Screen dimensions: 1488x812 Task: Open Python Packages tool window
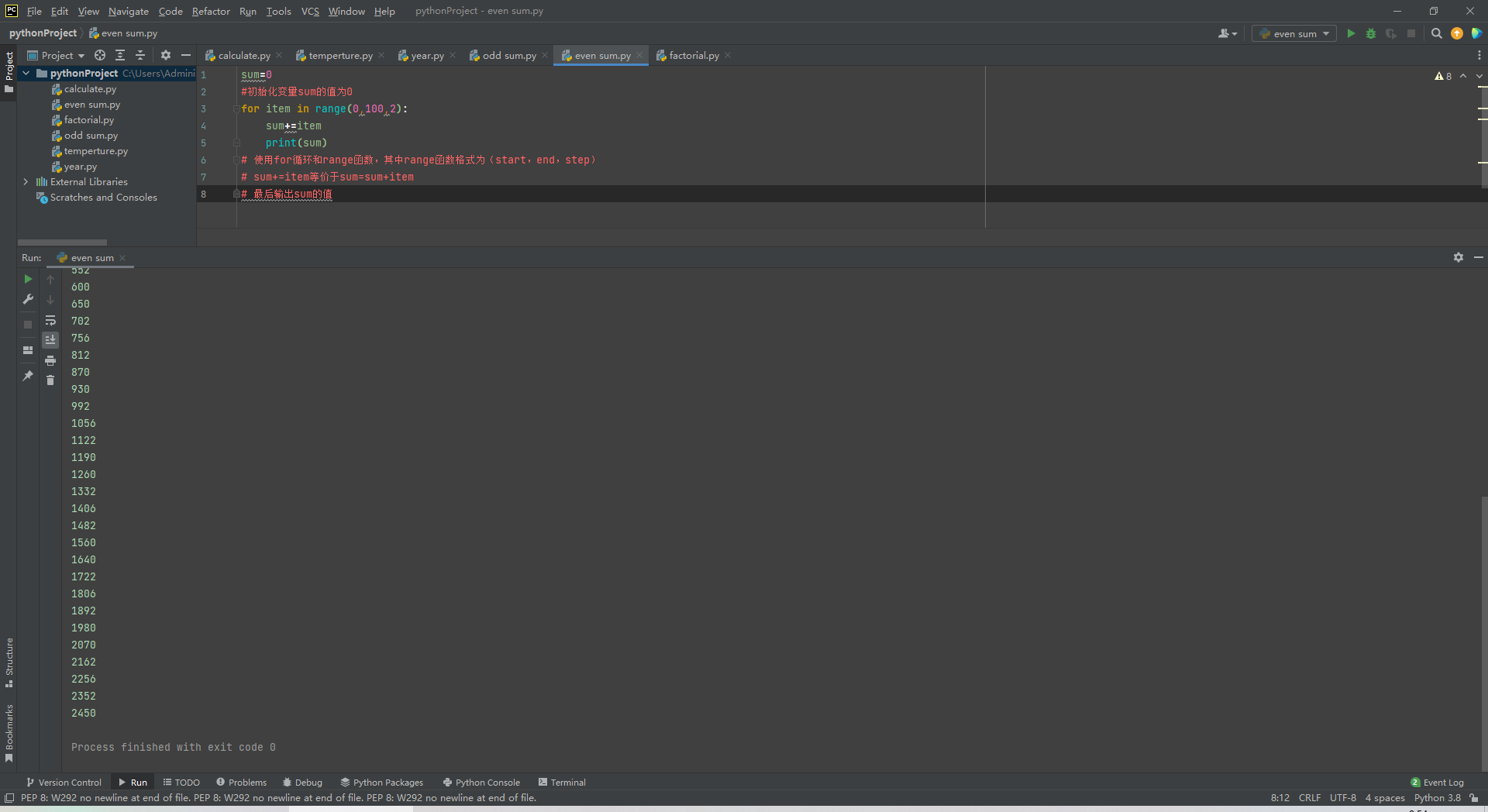[x=381, y=783]
